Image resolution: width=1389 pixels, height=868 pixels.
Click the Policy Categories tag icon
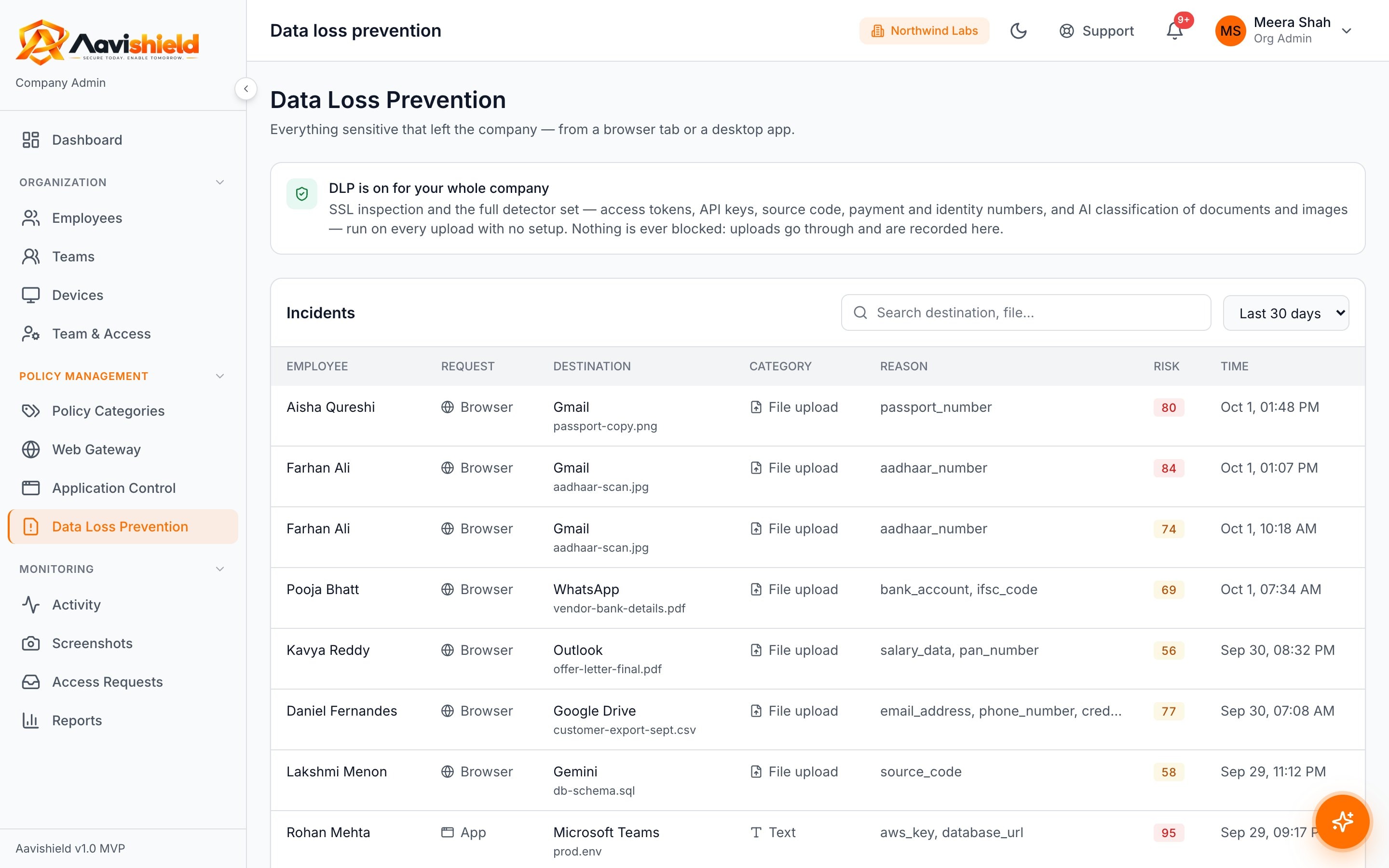click(30, 411)
